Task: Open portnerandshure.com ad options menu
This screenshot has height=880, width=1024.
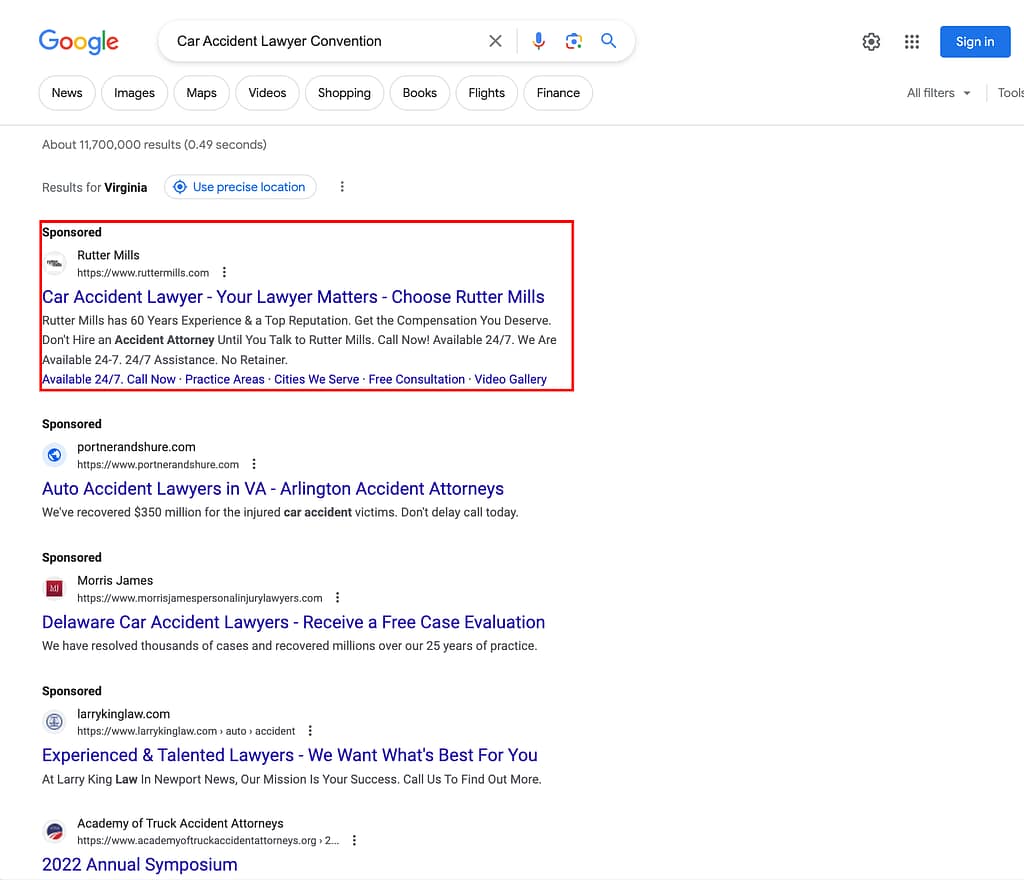Action: [254, 464]
